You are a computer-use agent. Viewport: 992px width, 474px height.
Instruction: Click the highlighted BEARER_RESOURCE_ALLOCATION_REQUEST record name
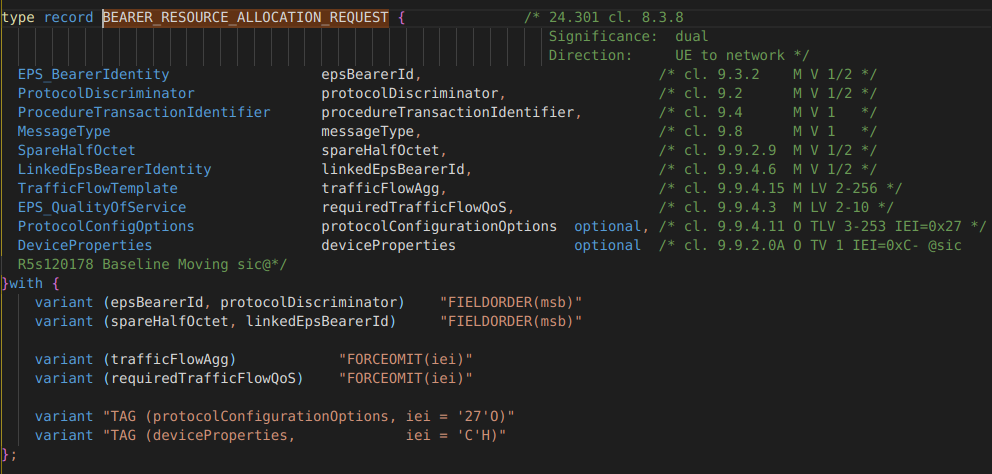[x=246, y=18]
